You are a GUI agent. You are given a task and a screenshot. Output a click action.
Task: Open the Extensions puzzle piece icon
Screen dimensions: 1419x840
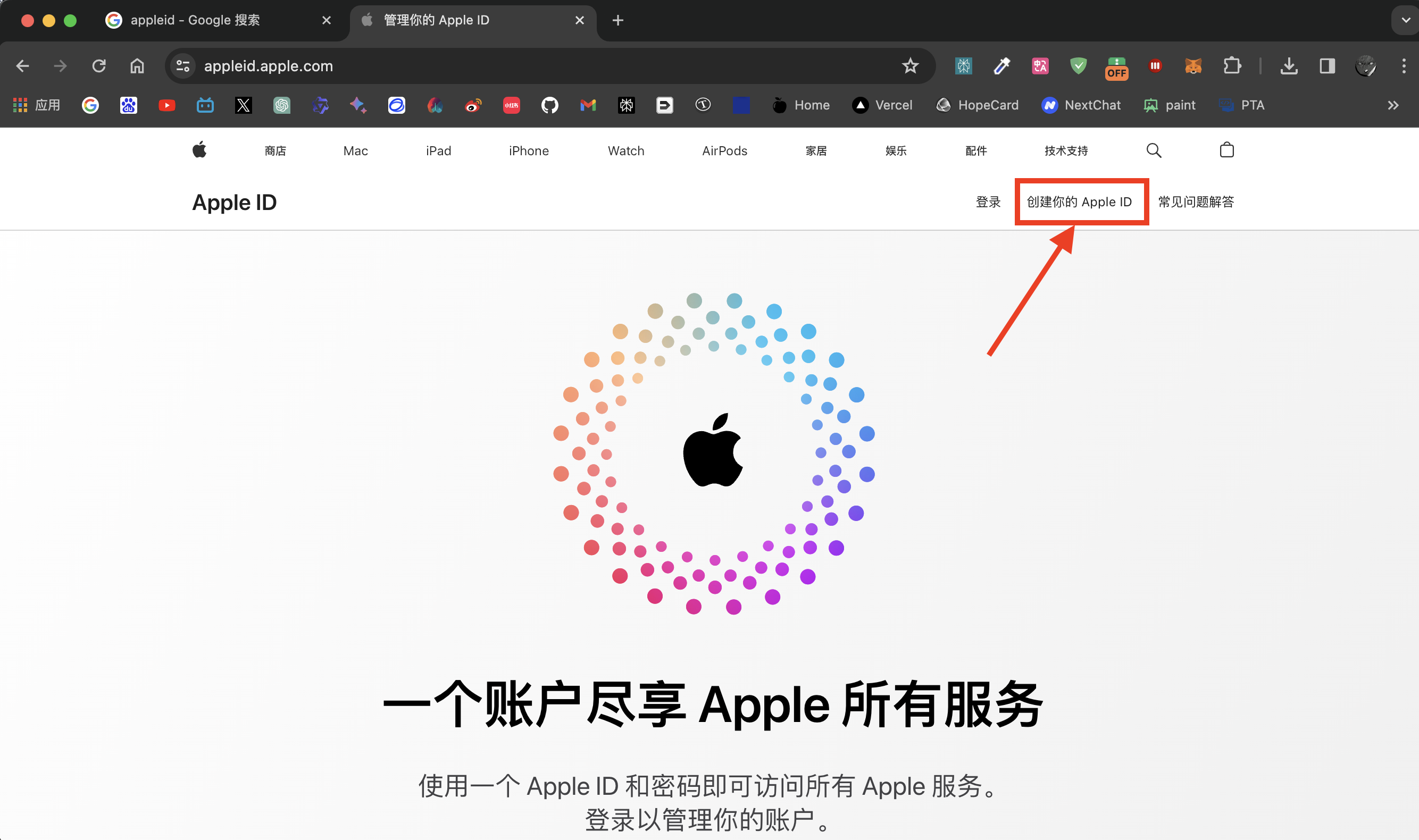[1232, 66]
